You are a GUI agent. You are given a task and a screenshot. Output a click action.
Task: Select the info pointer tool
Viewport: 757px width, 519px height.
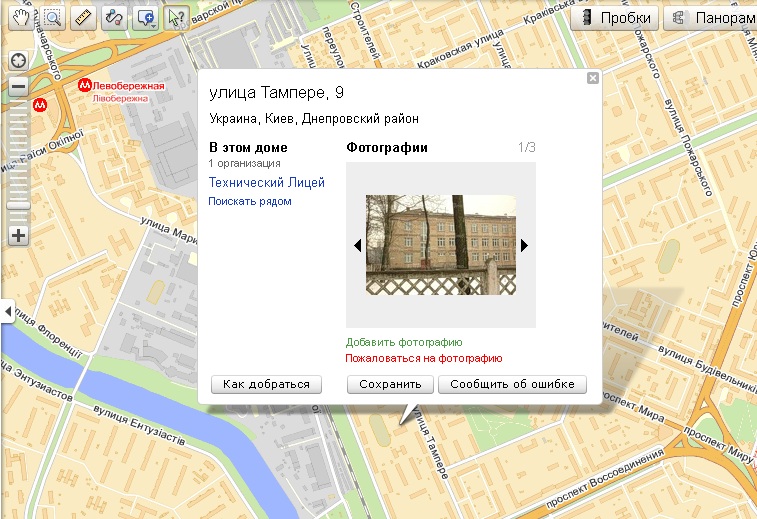pyautogui.click(x=176, y=17)
